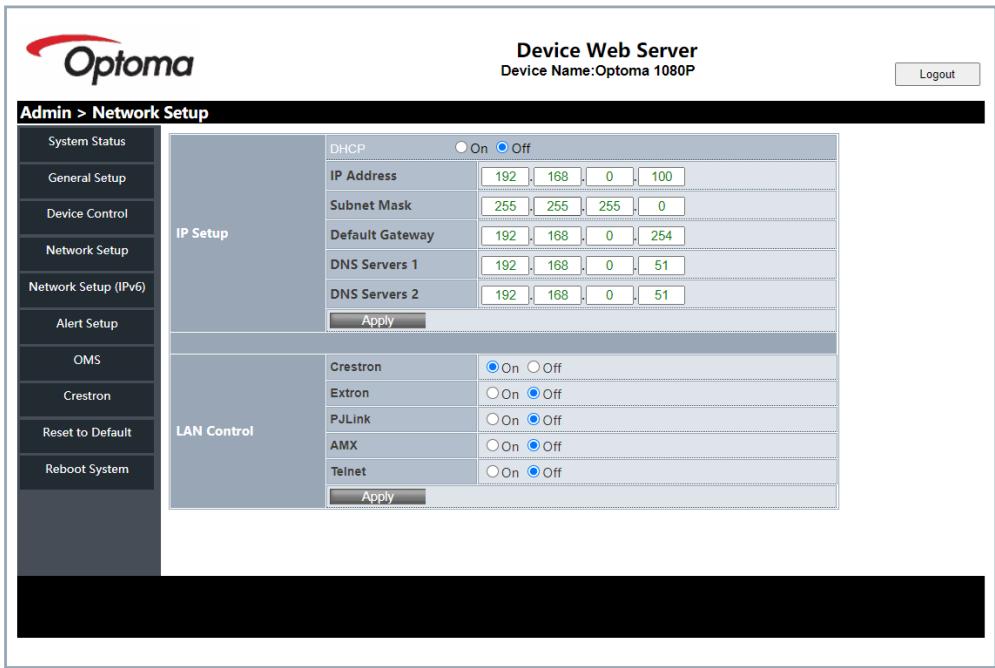Edit Subnet Mask second octet field
Screen dimensions: 995x668
tap(557, 206)
